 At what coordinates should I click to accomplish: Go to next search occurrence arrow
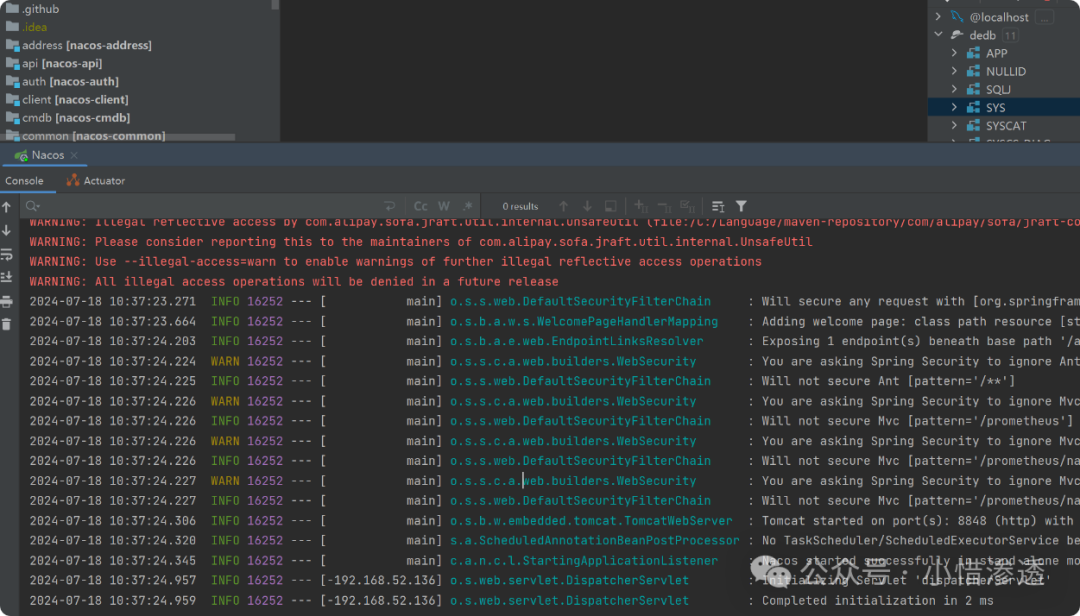(587, 206)
